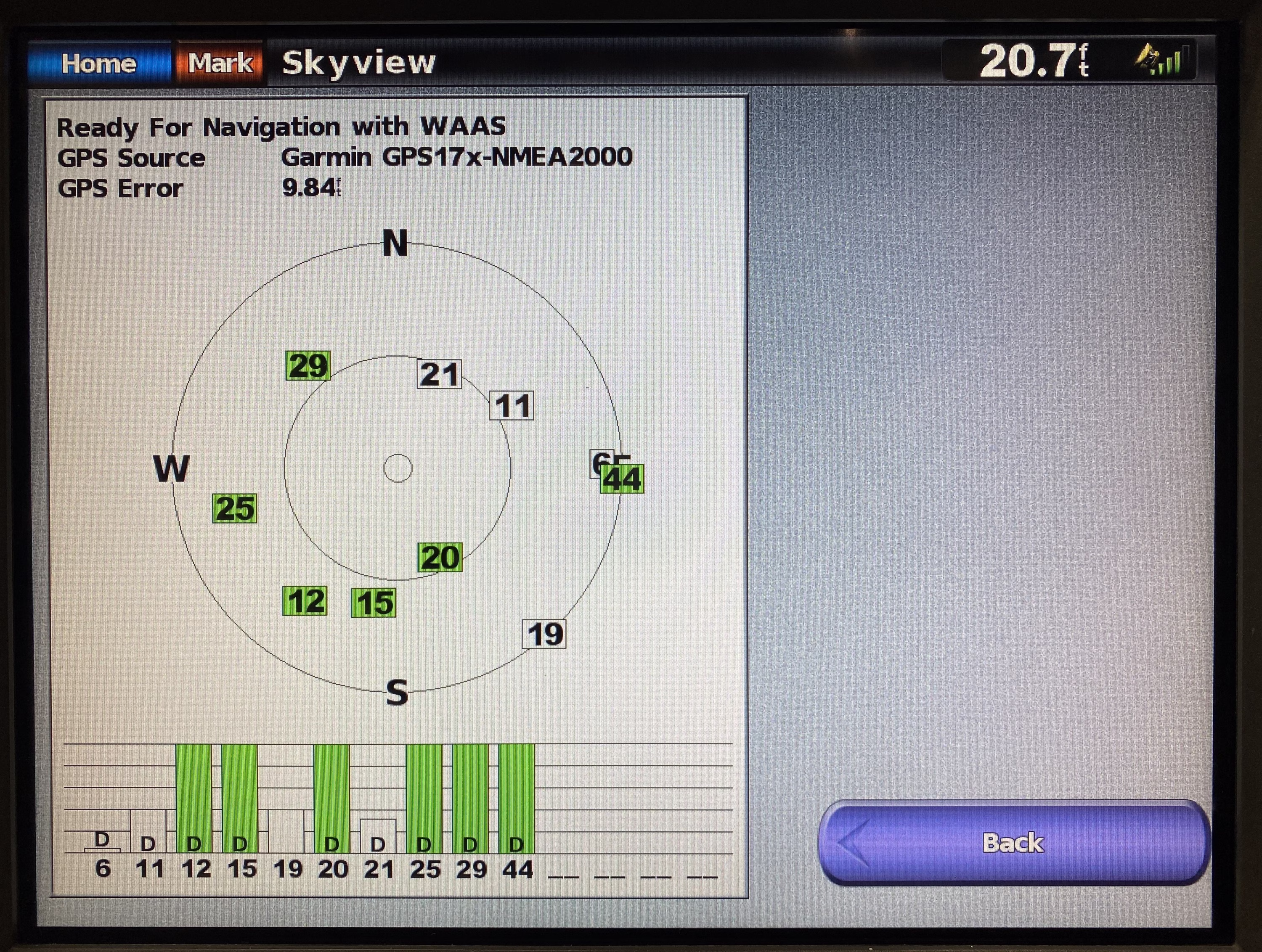Tap the Home button

click(x=99, y=63)
